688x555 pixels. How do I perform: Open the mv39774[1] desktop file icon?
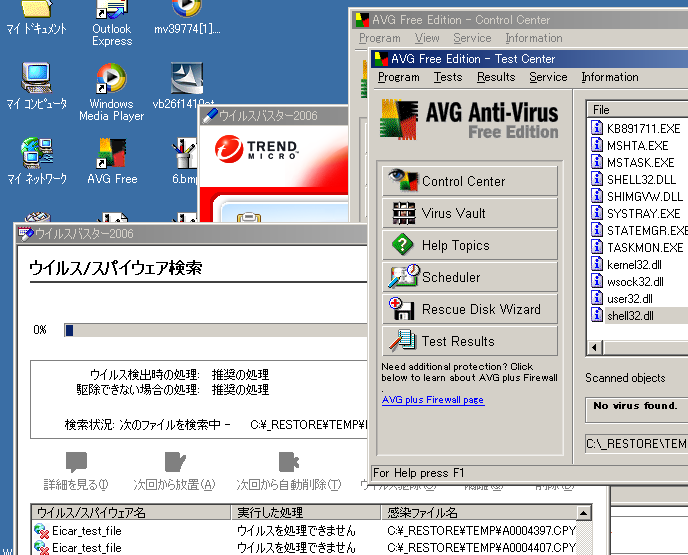[x=187, y=18]
